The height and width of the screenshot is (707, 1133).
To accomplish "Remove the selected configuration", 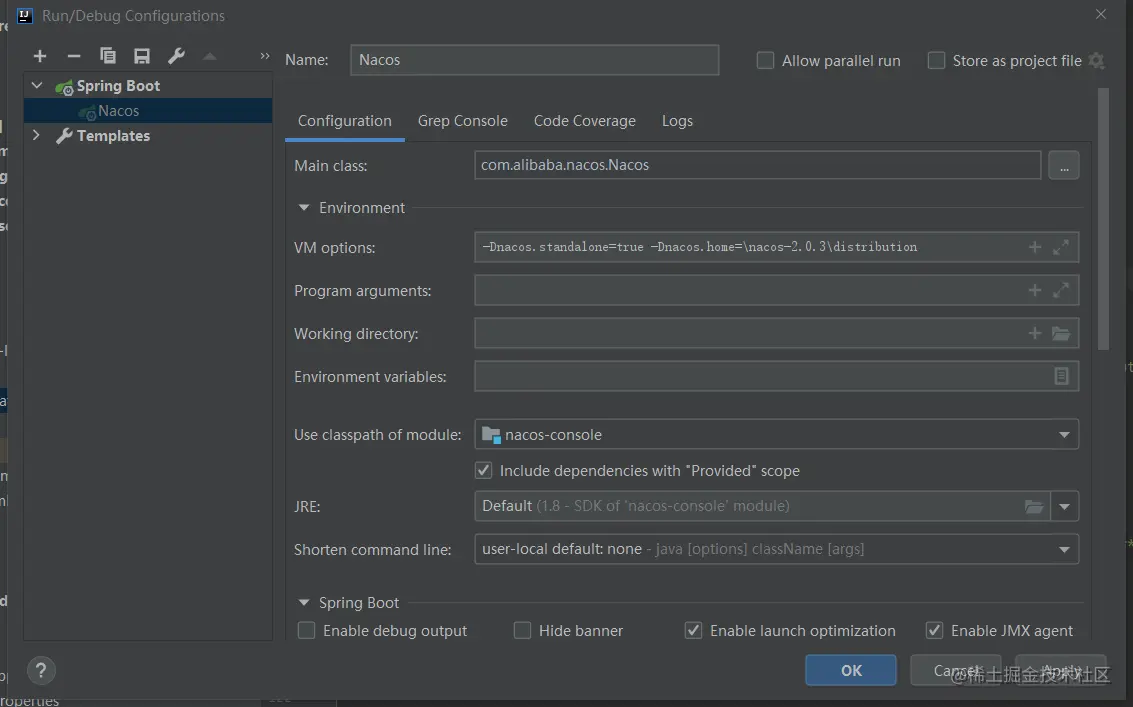I will (x=73, y=56).
